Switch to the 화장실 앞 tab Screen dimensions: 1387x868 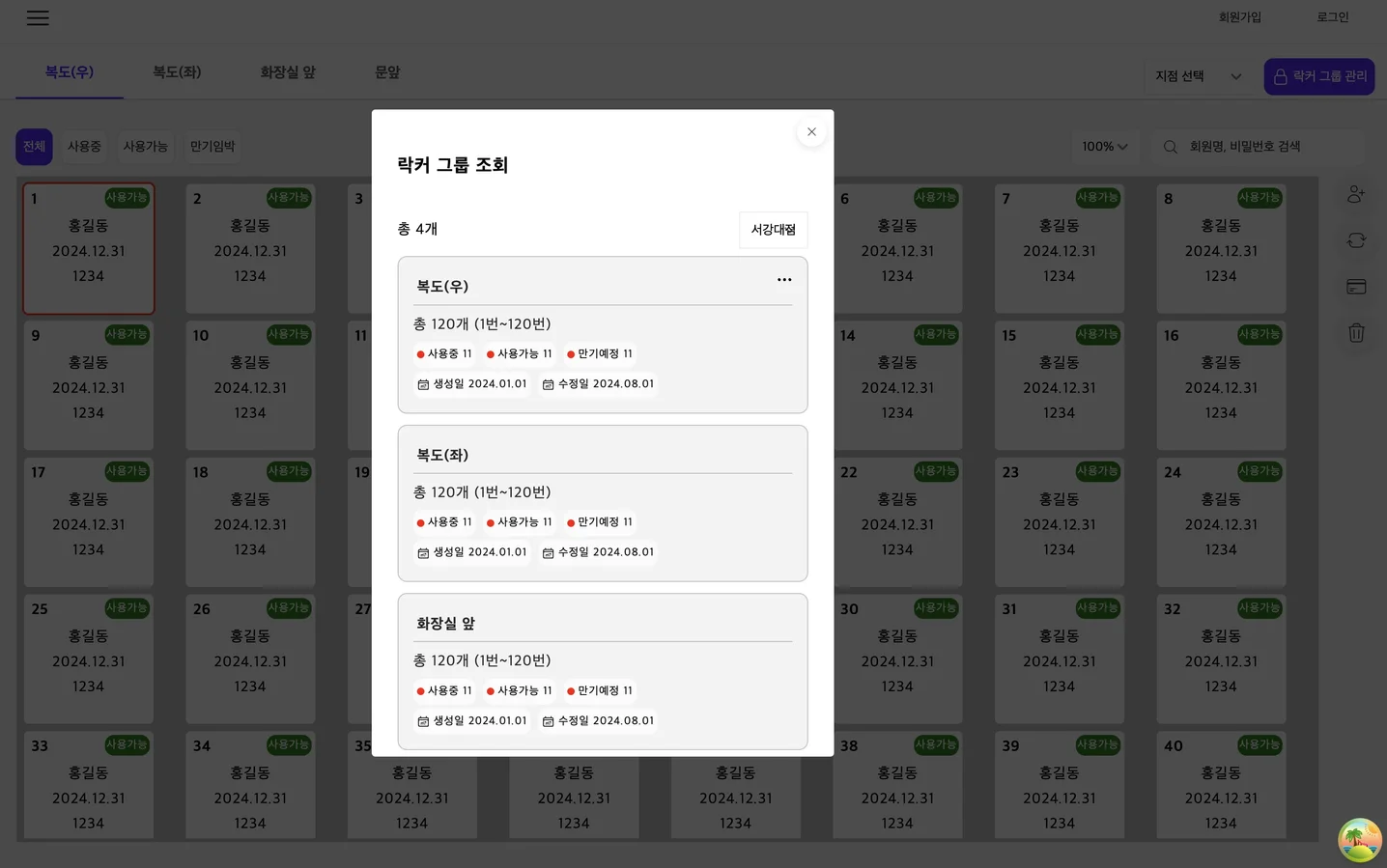(288, 72)
